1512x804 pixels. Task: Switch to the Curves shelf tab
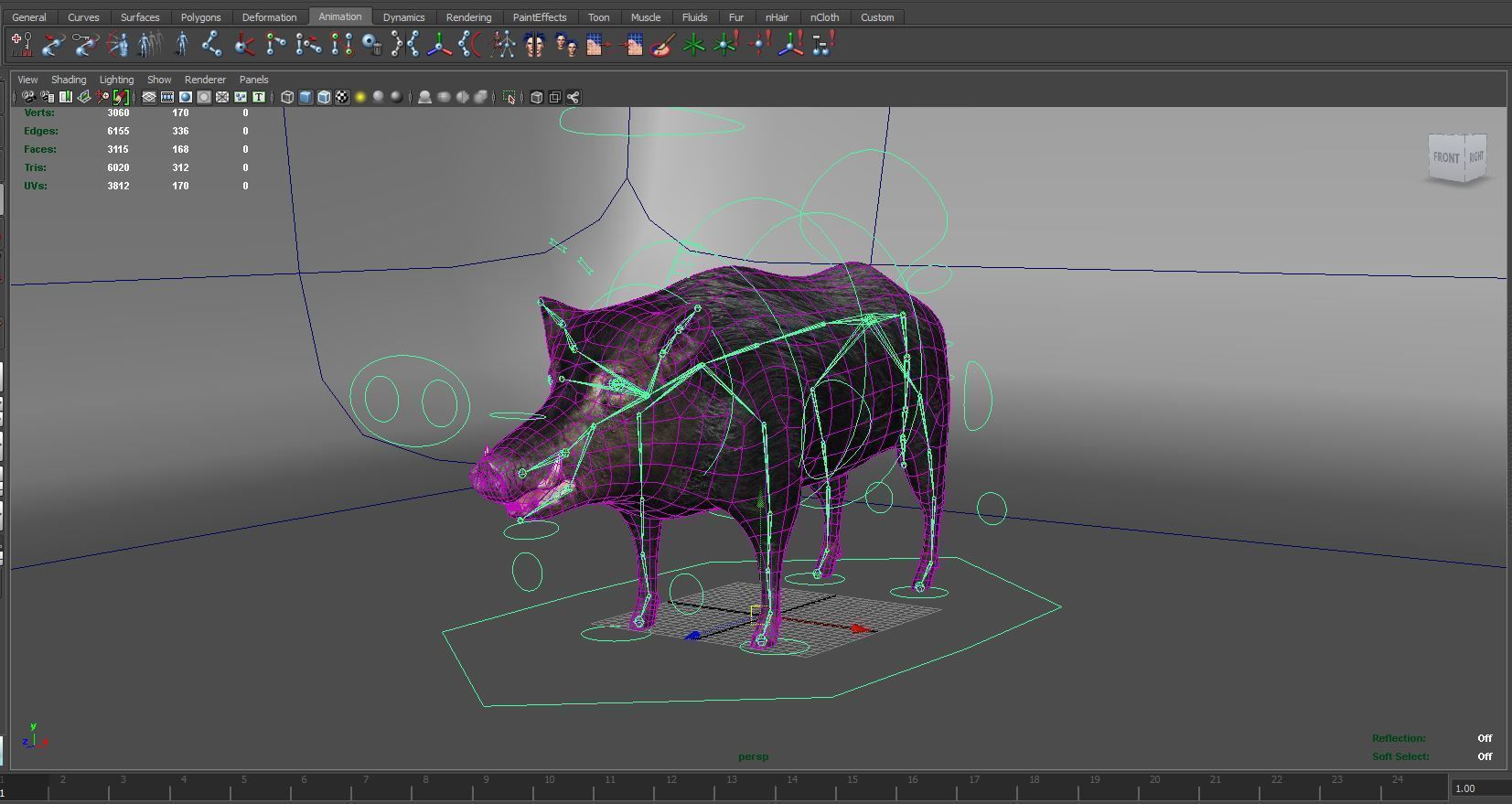pyautogui.click(x=83, y=17)
